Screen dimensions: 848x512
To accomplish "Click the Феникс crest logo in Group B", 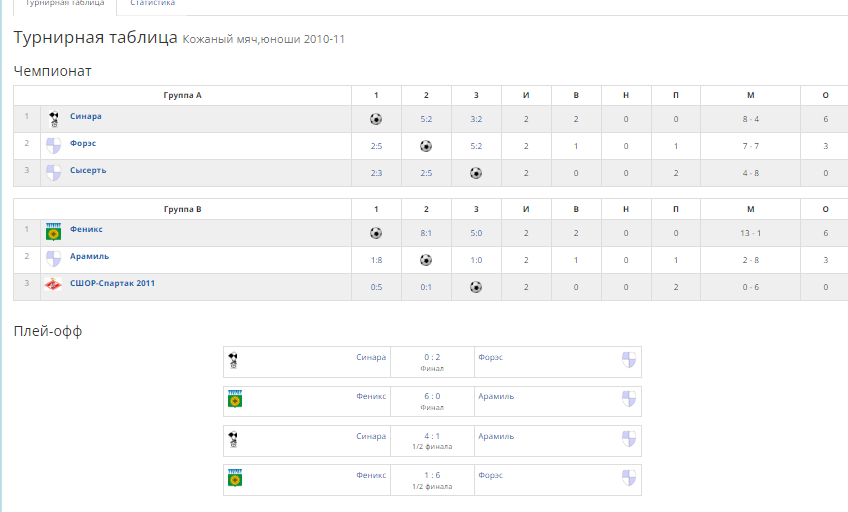I will tap(54, 232).
